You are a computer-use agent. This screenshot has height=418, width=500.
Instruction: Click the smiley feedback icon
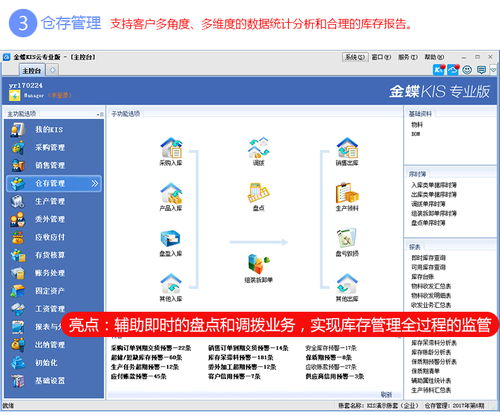coord(467,70)
